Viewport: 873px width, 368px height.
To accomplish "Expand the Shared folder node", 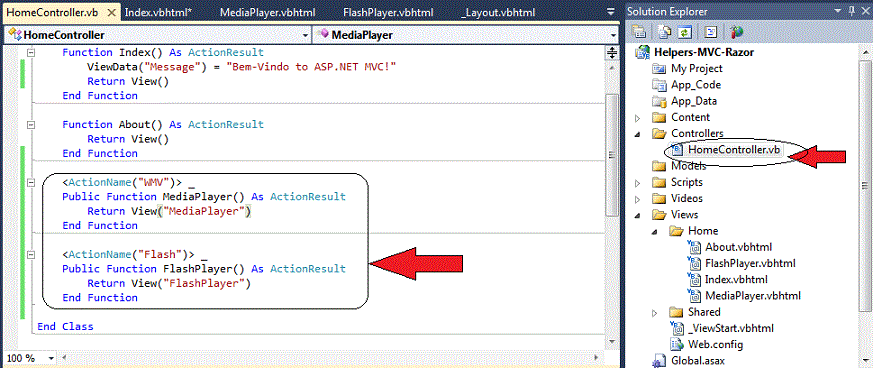I will pyautogui.click(x=655, y=312).
